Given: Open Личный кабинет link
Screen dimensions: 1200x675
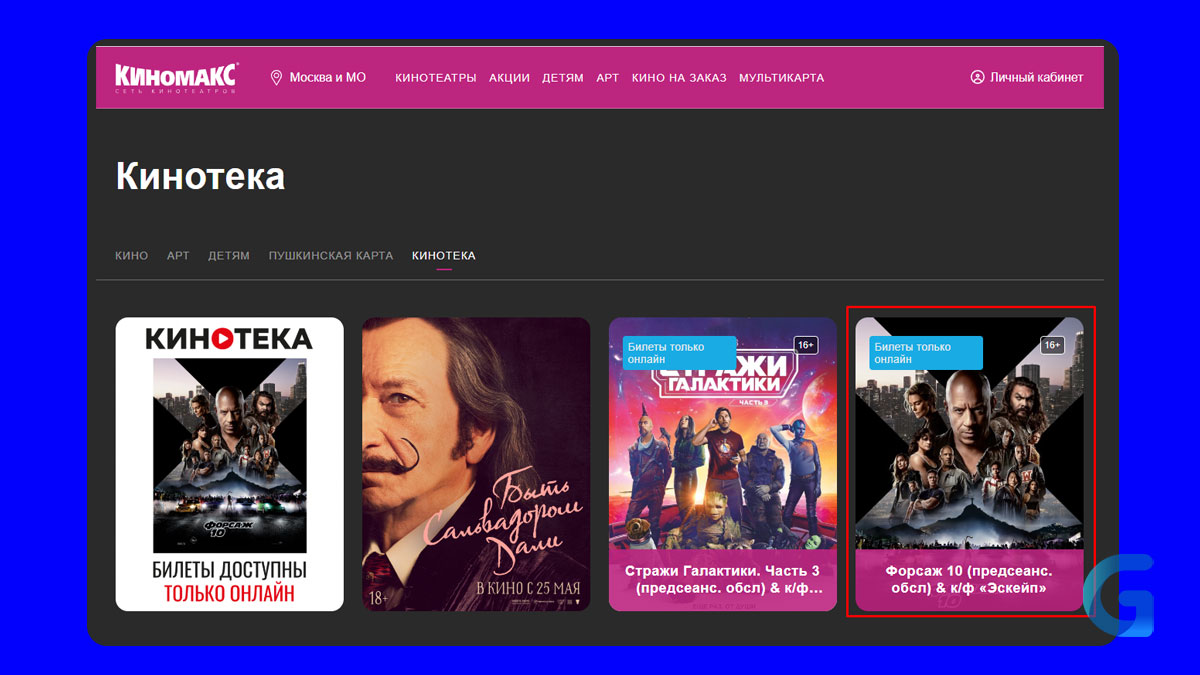Looking at the screenshot, I should pos(1036,77).
